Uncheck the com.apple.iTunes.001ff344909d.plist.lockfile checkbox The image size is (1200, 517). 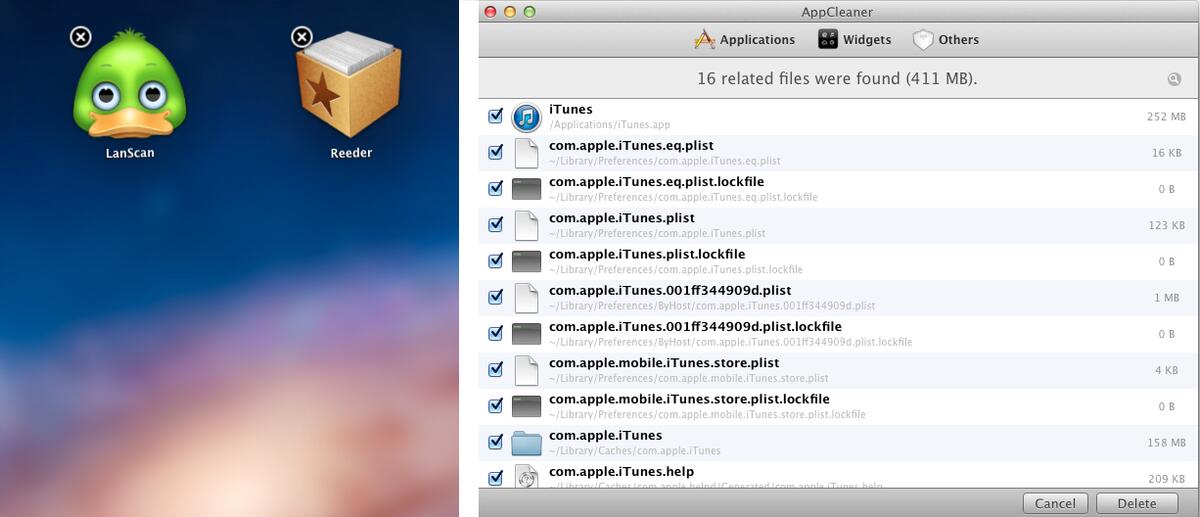(495, 333)
